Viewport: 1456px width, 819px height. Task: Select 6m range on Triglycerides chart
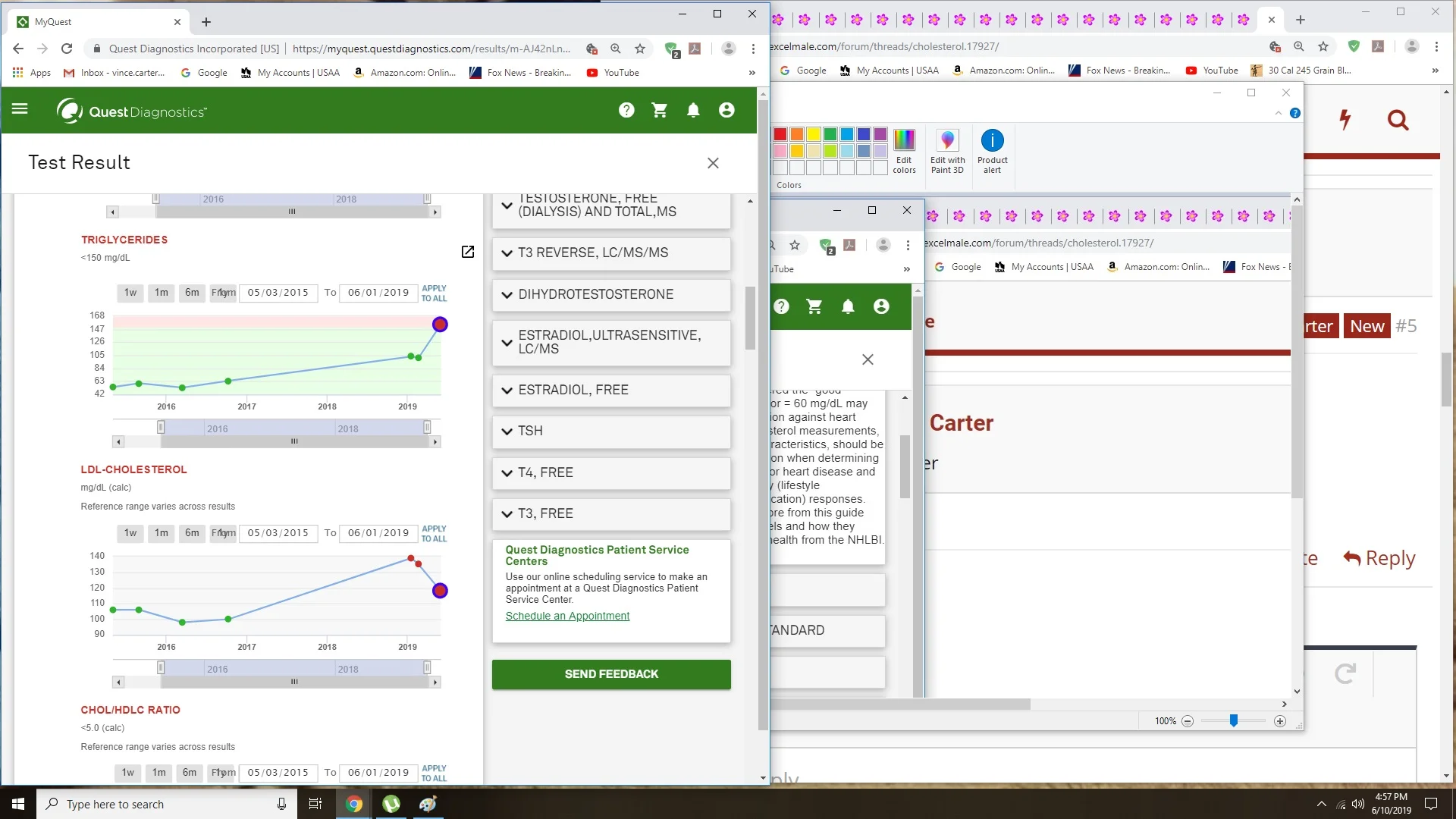tap(192, 293)
